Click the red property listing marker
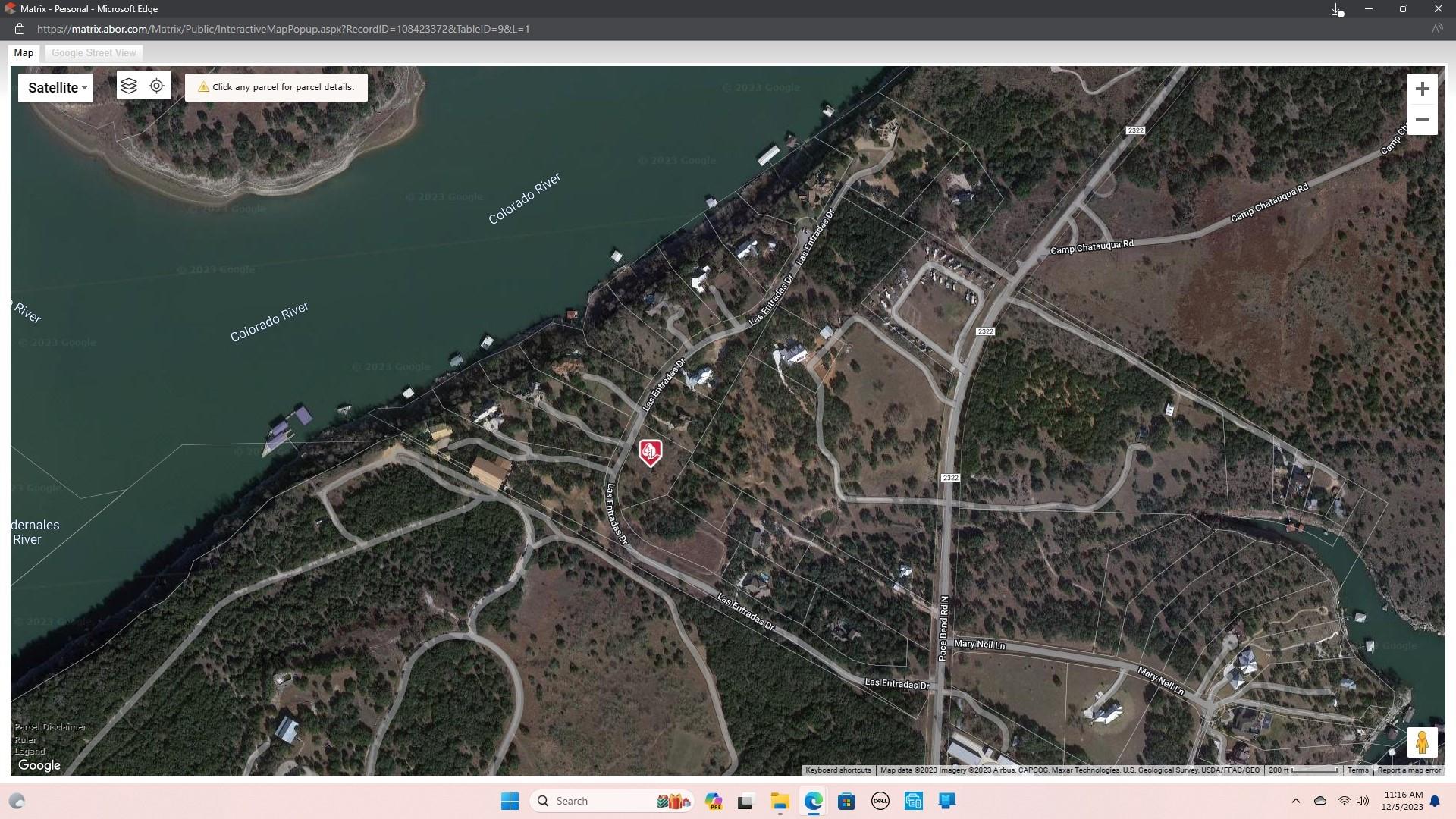 [x=650, y=453]
